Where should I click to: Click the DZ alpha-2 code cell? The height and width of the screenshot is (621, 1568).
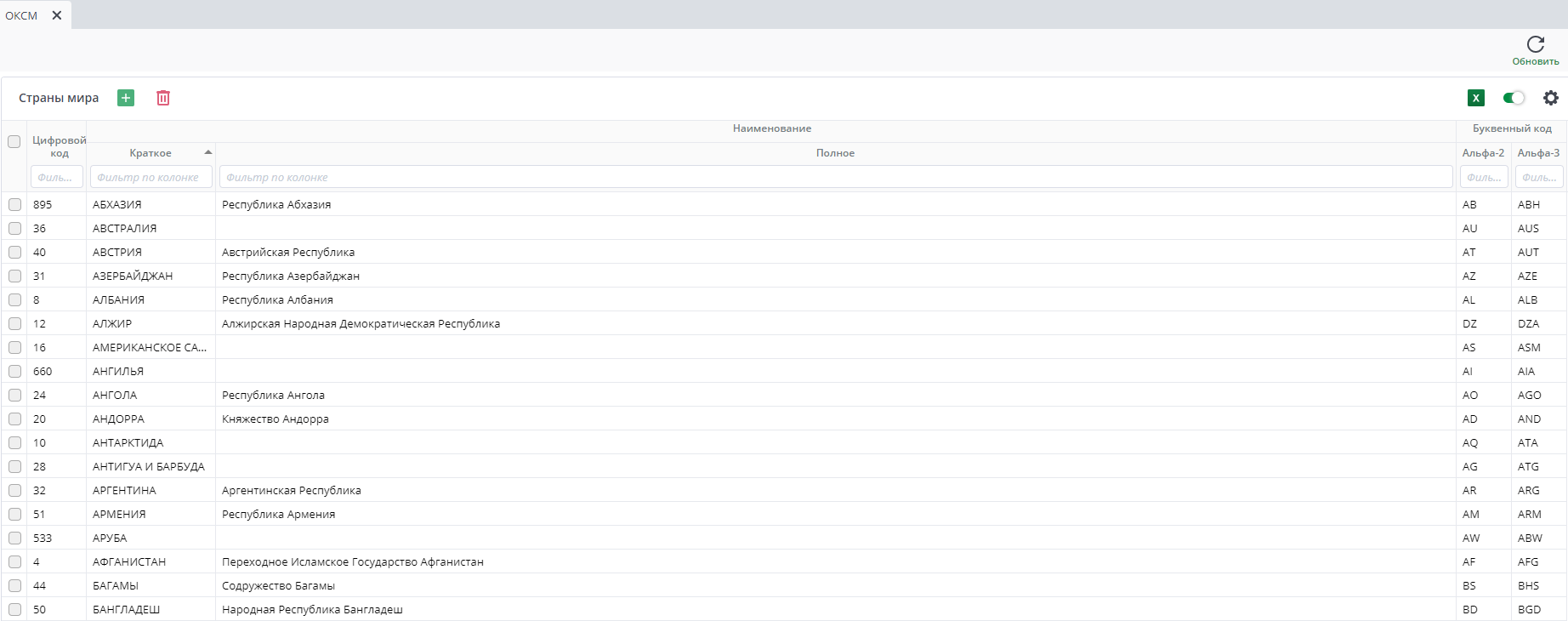pyautogui.click(x=1484, y=323)
